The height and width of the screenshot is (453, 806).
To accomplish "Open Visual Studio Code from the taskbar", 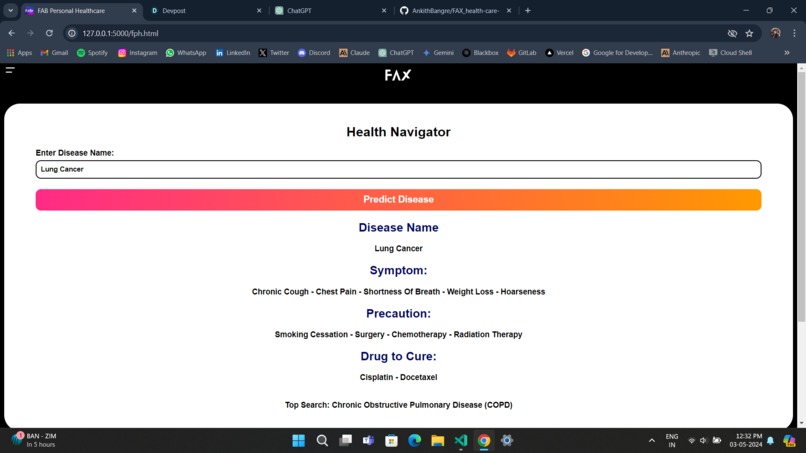I will [x=461, y=441].
